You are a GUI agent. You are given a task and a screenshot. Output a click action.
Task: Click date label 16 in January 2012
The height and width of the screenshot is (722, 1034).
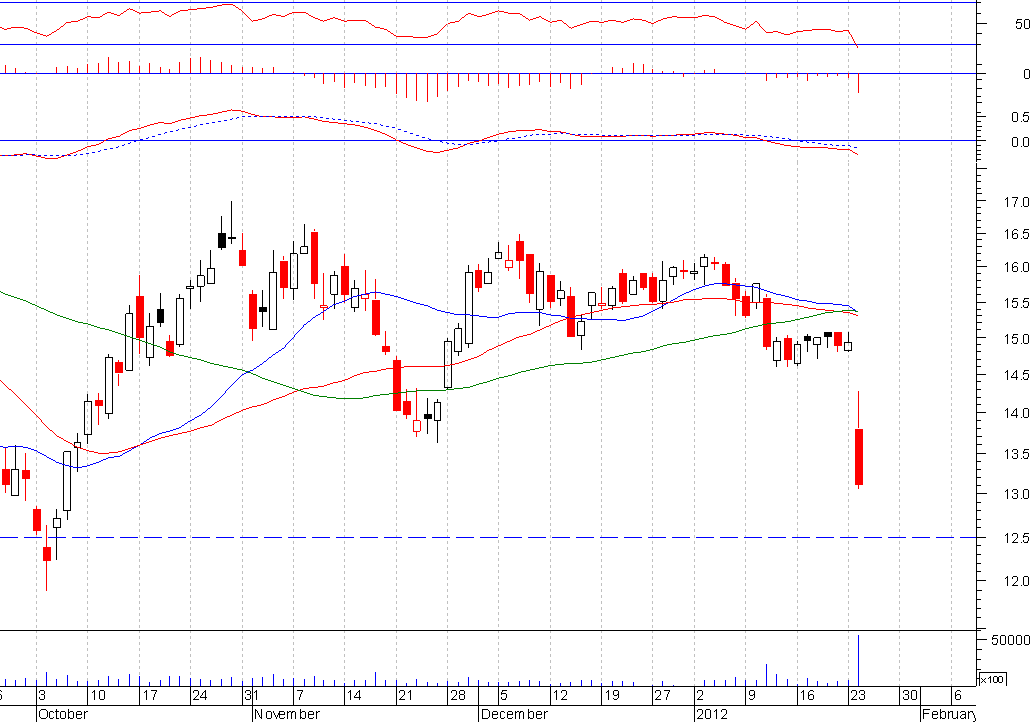tap(806, 695)
